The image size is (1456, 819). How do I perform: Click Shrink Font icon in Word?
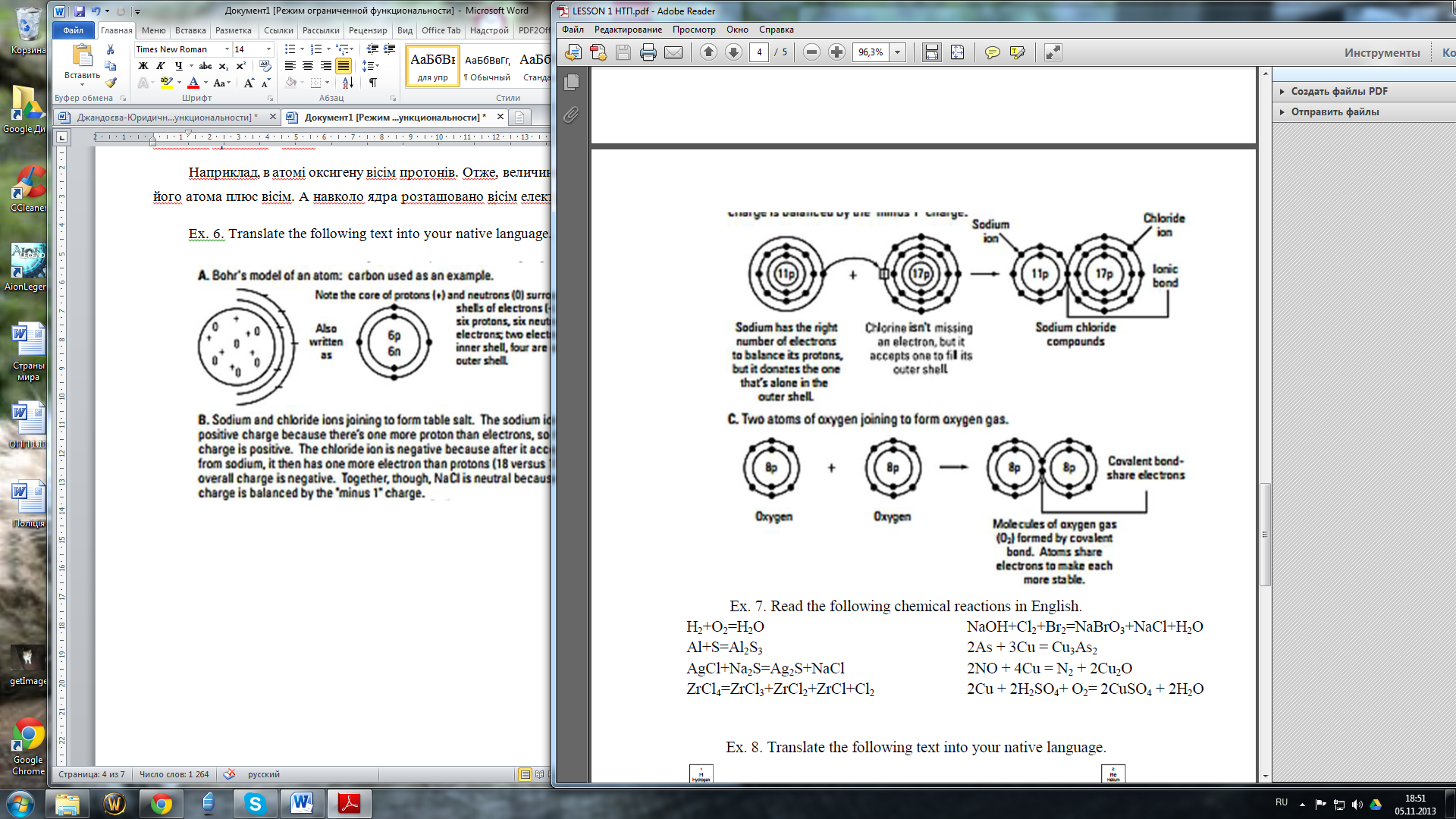[265, 83]
